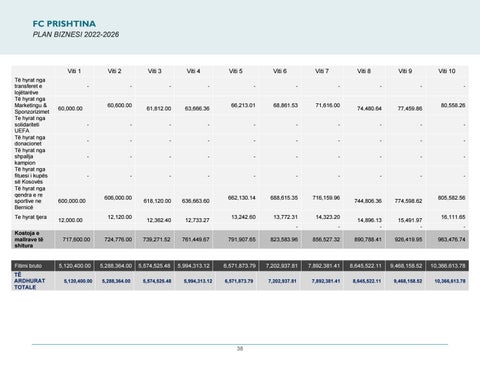This screenshot has height=371, width=480.
Task: Click the 600,000.00 sports center value
Action: click(72, 201)
